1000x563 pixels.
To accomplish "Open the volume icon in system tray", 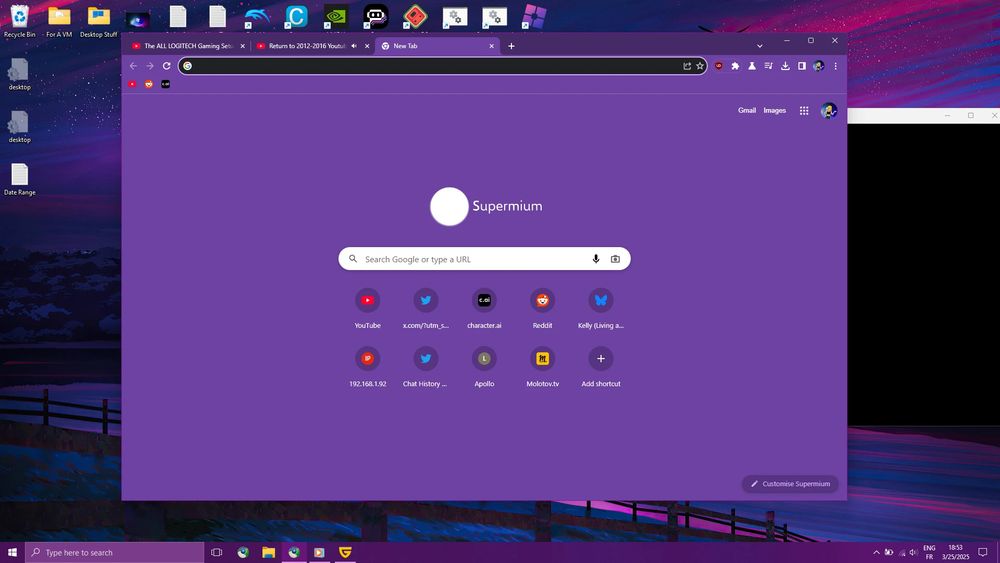I will pyautogui.click(x=913, y=552).
